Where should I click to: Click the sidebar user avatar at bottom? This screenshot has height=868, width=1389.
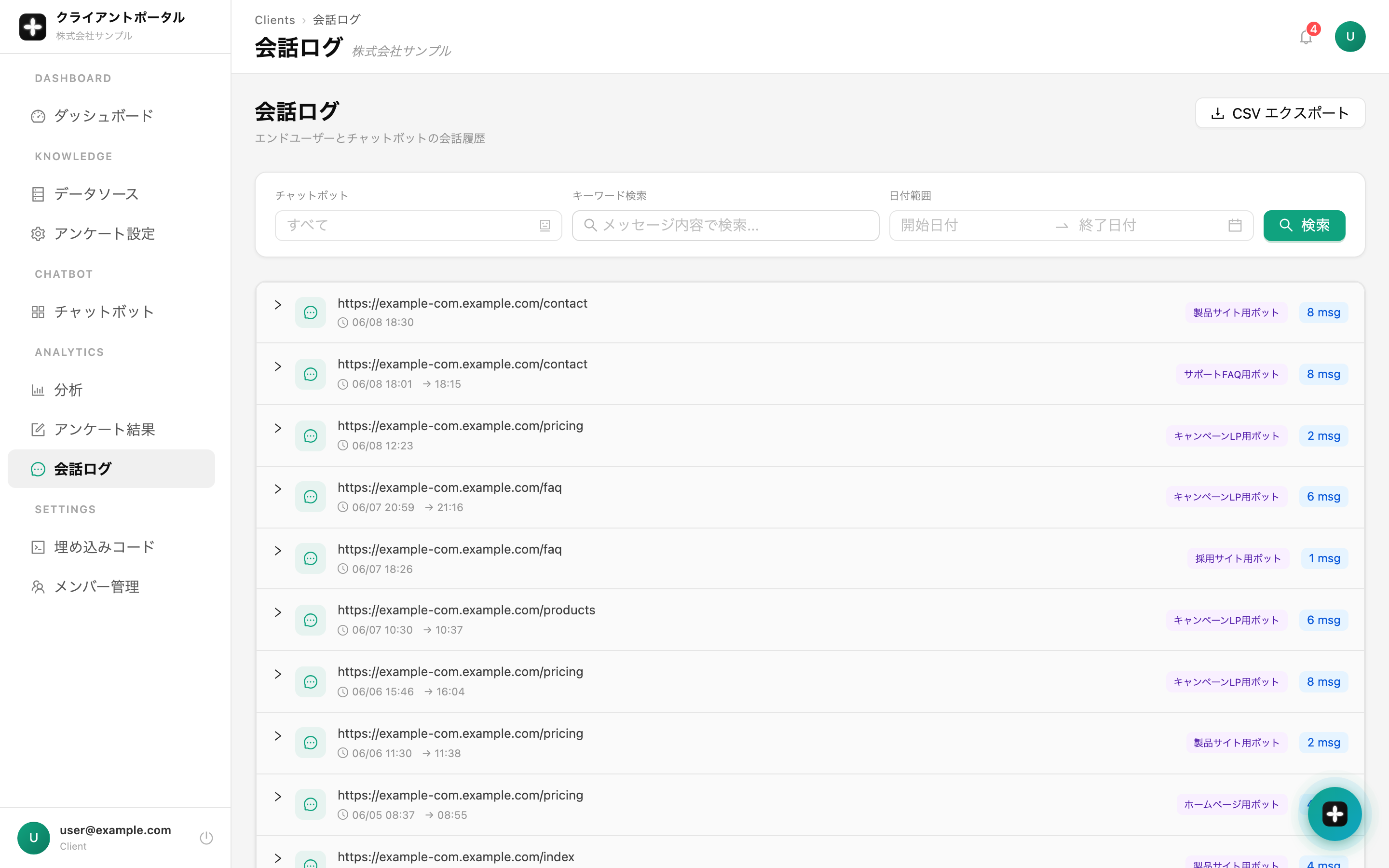click(34, 838)
